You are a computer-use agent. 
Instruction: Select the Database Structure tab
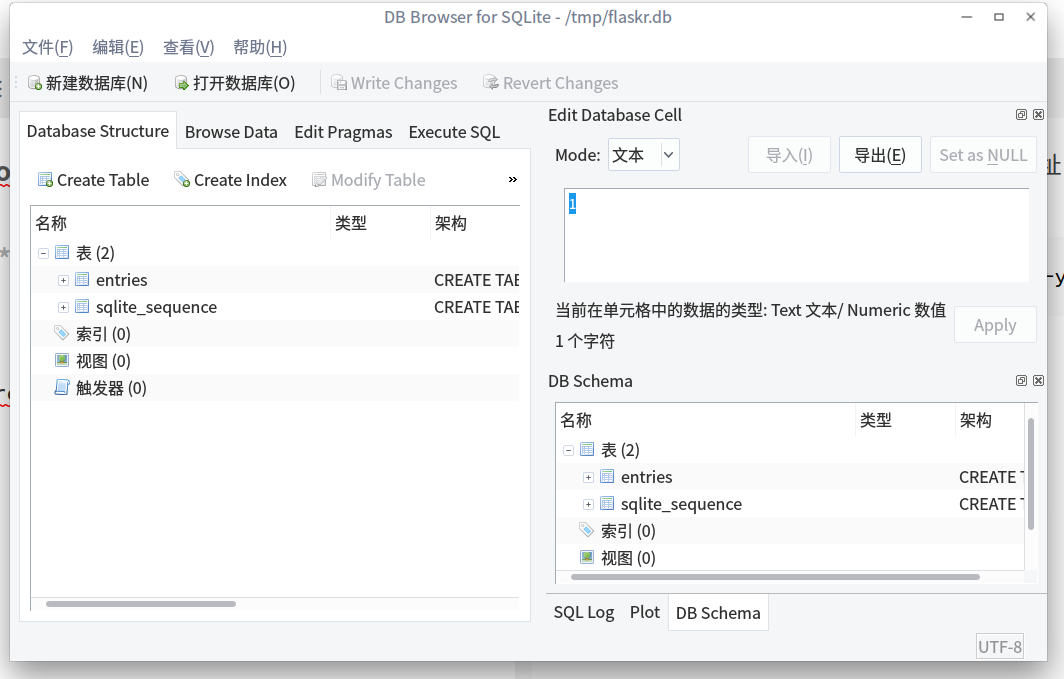98,131
